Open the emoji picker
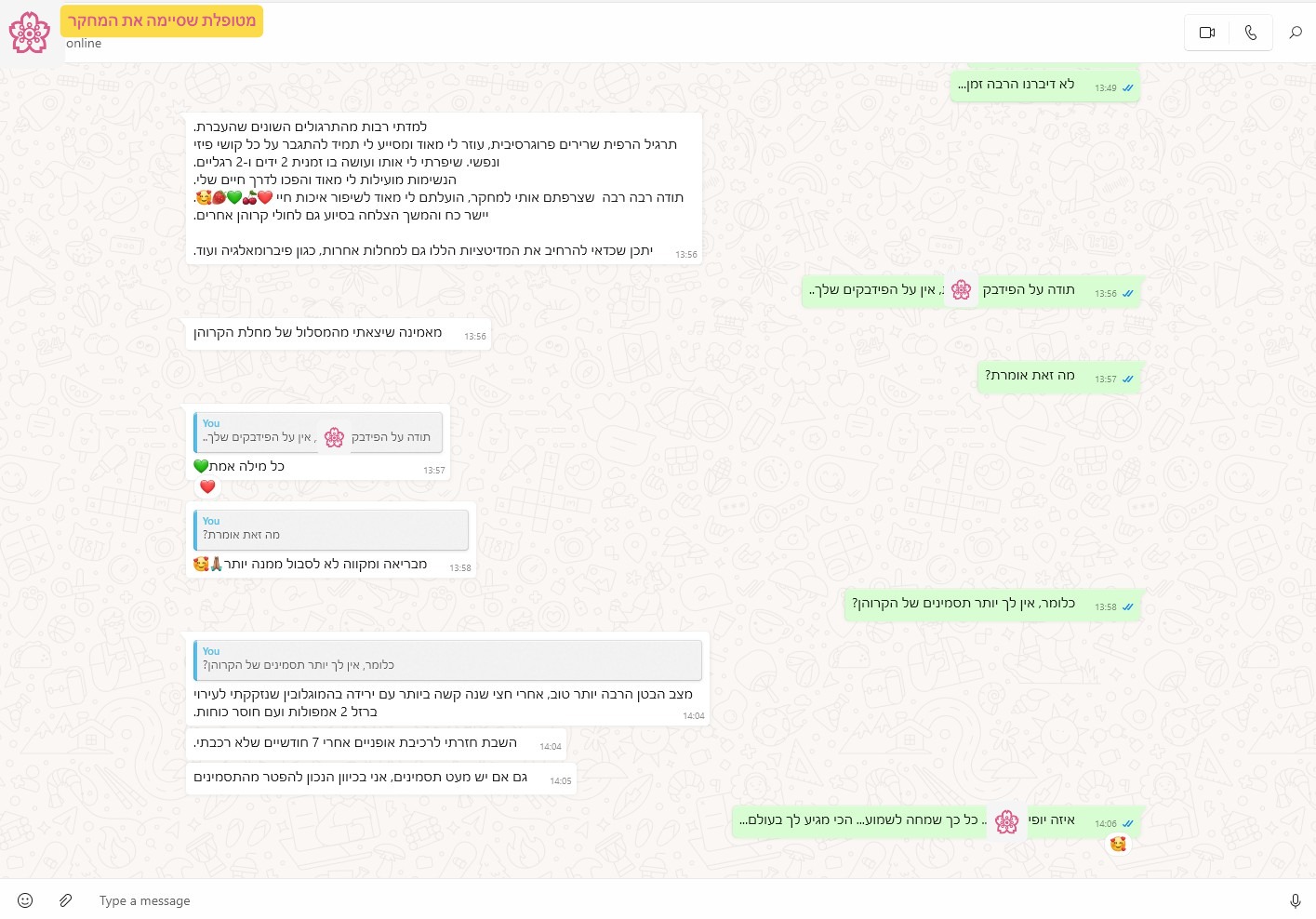 [x=25, y=900]
